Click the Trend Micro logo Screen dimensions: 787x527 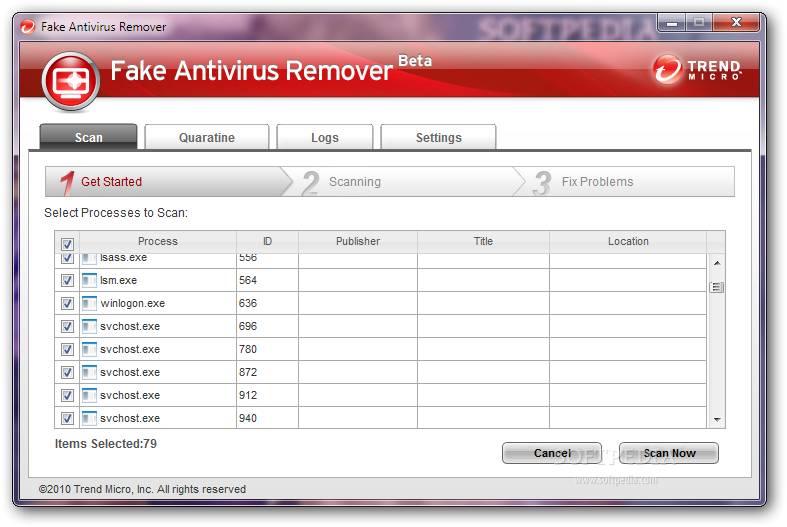(698, 69)
